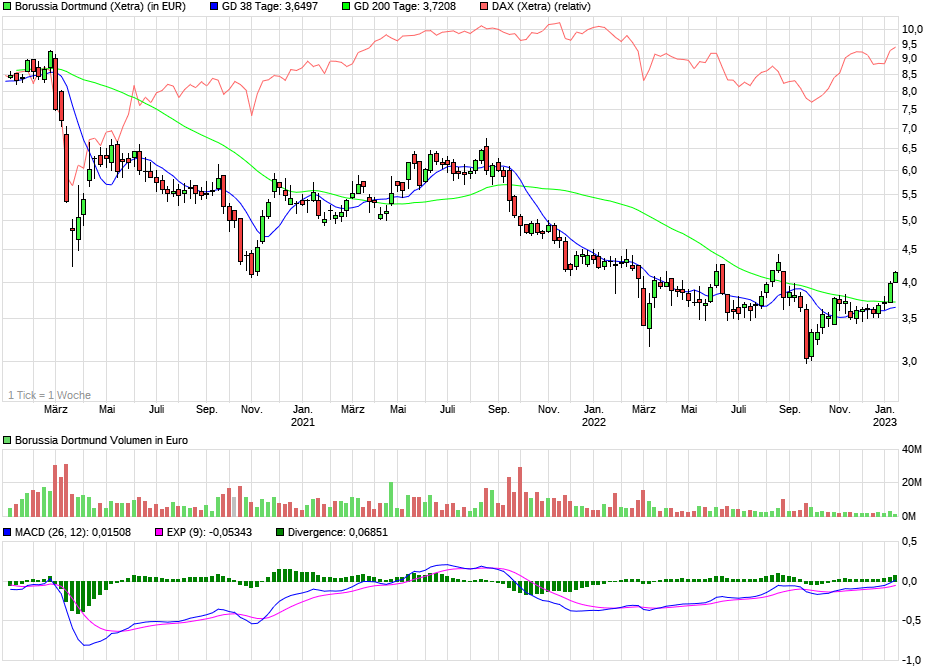Click the 2021 year label

(303, 422)
